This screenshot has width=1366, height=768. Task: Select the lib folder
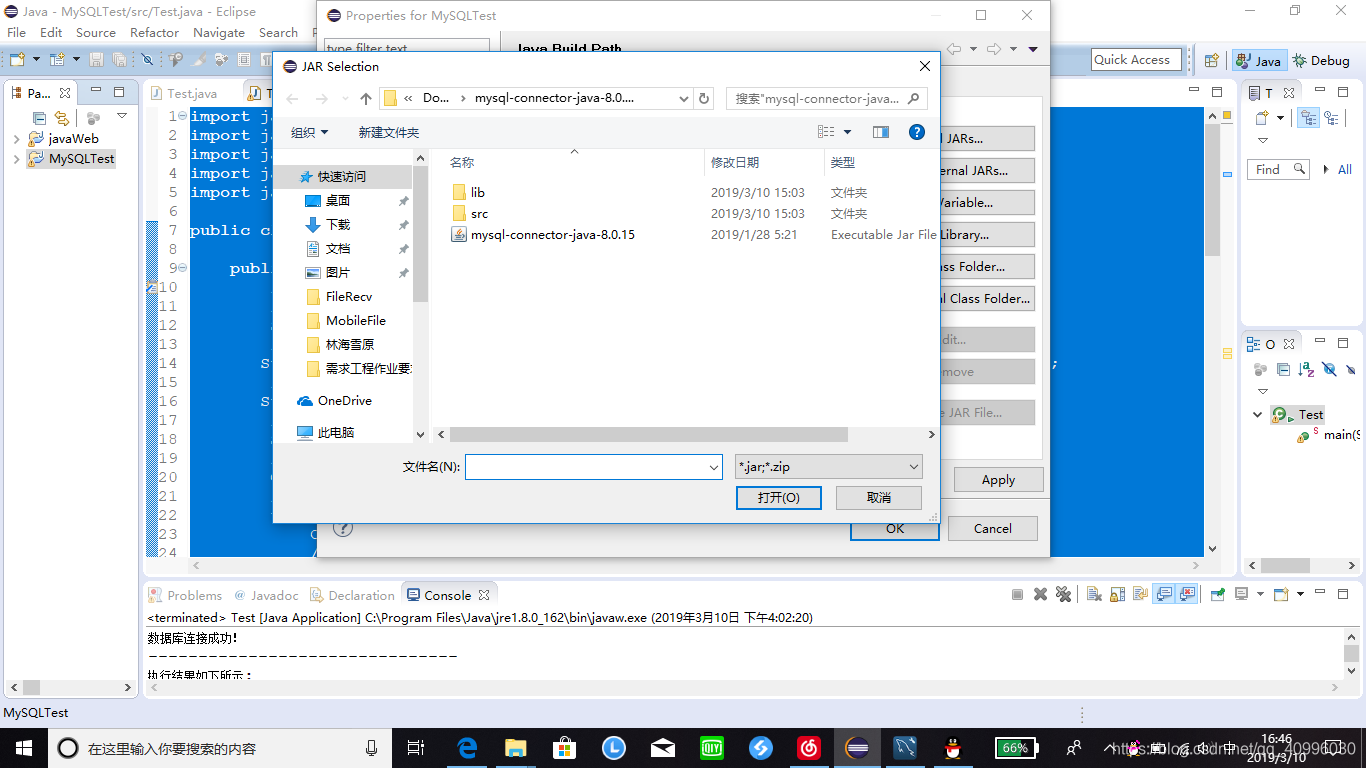tap(478, 192)
